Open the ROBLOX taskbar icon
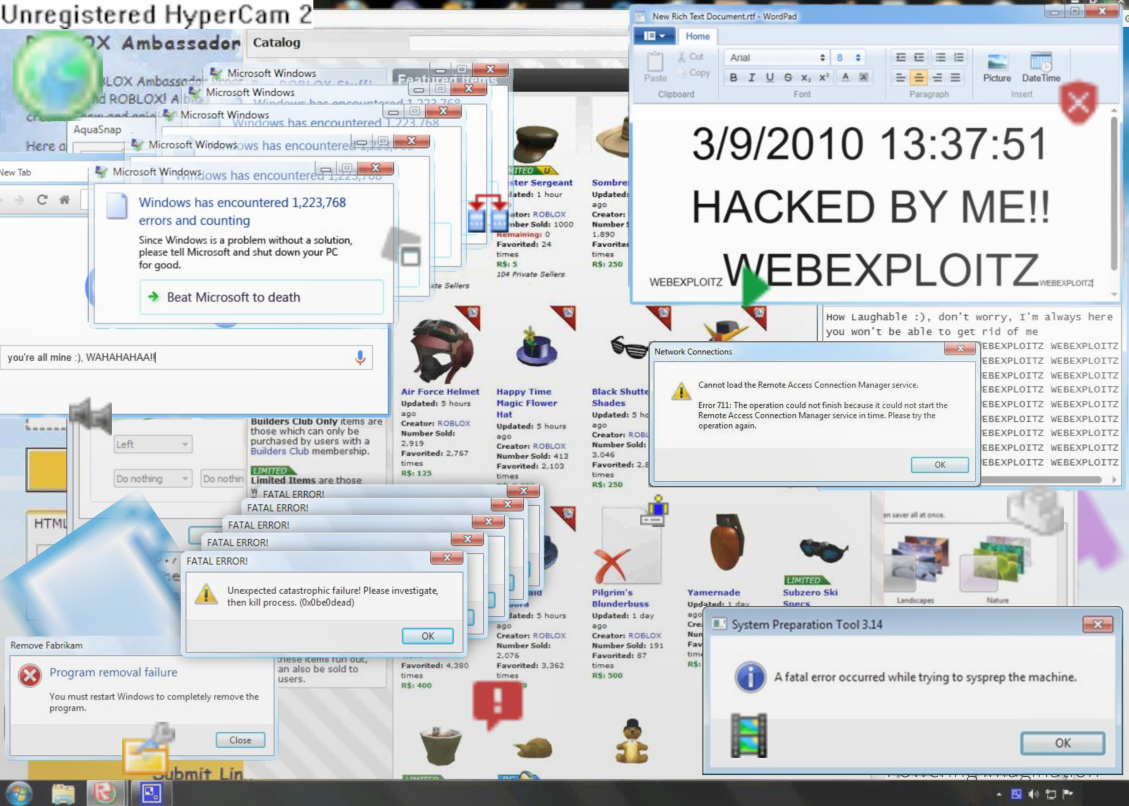1129x806 pixels. pos(105,793)
